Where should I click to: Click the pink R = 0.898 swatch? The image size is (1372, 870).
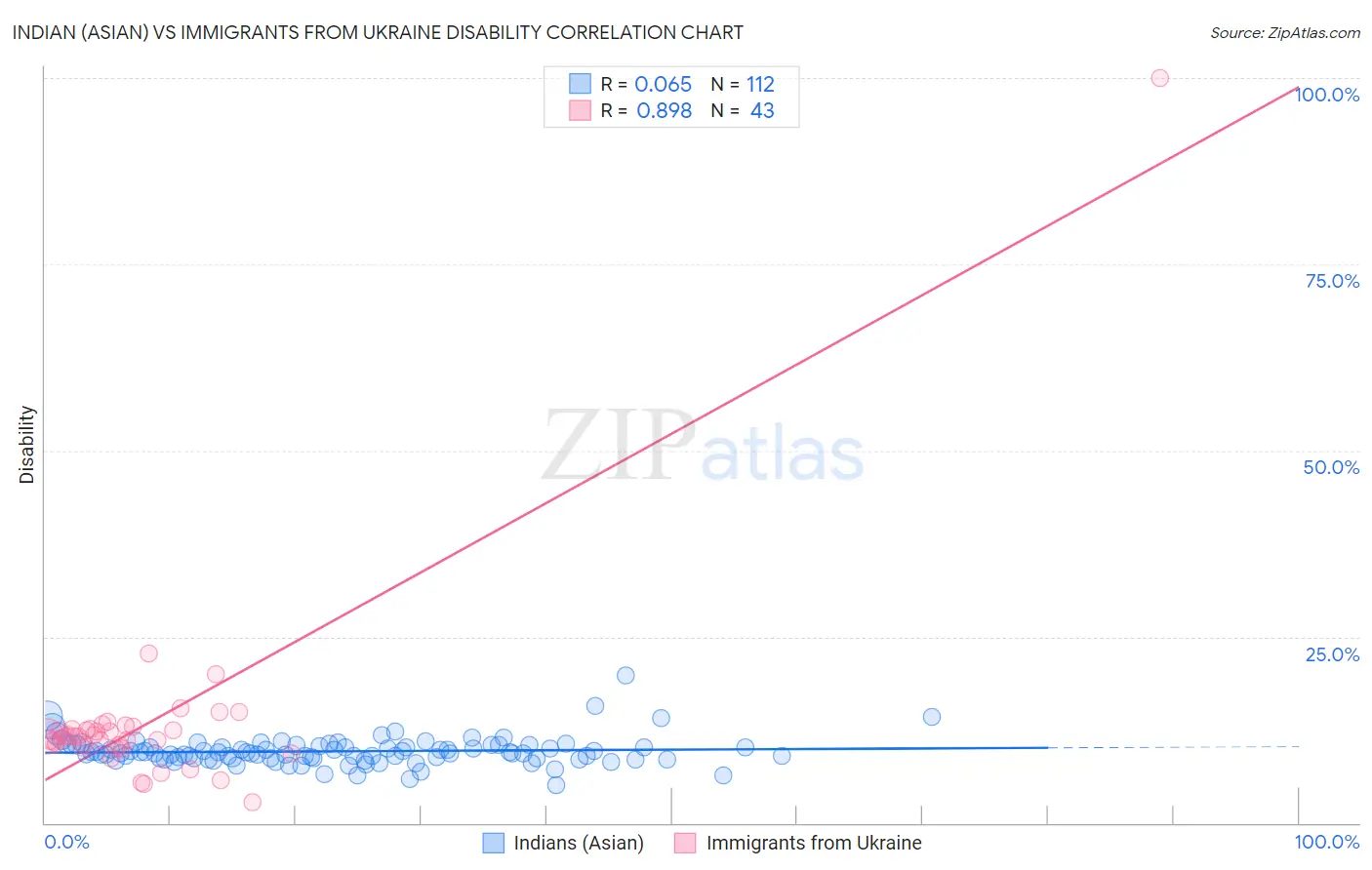click(x=580, y=110)
